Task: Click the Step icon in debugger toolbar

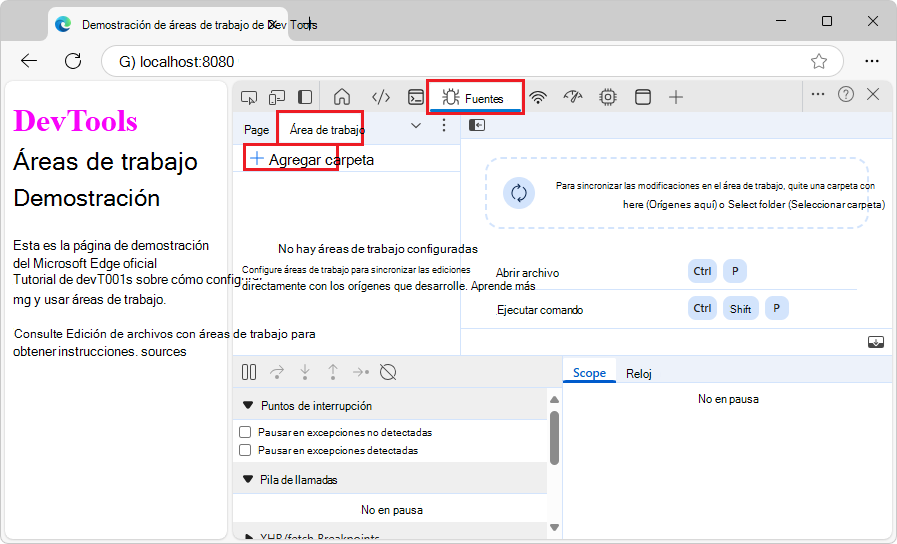Action: point(361,372)
